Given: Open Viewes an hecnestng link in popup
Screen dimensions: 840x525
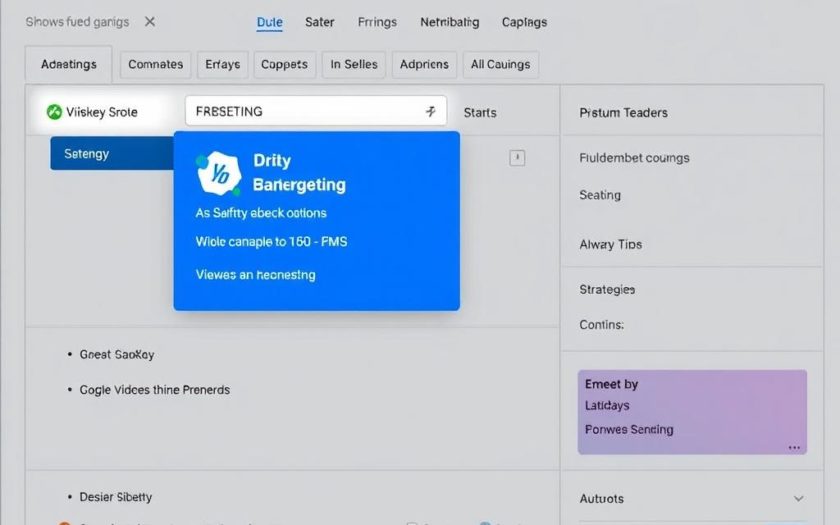Looking at the screenshot, I should (x=255, y=274).
